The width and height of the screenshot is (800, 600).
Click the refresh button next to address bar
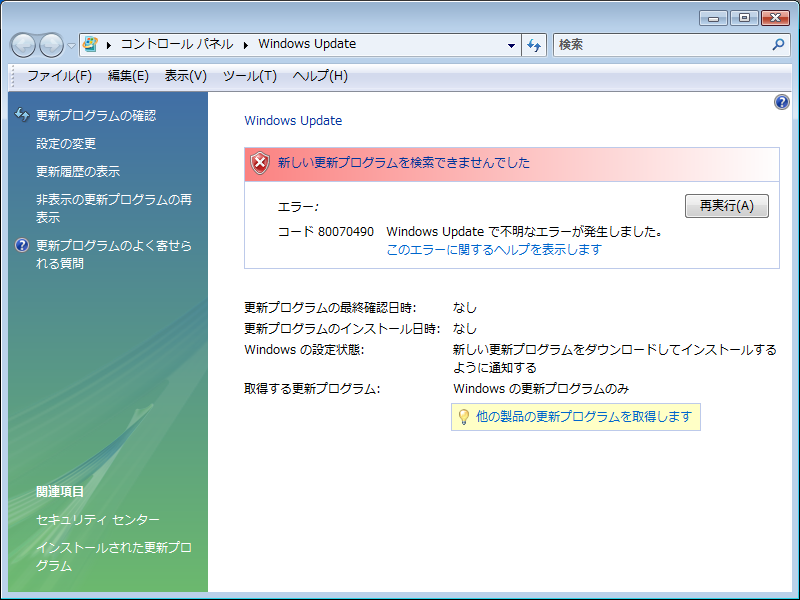(x=534, y=45)
